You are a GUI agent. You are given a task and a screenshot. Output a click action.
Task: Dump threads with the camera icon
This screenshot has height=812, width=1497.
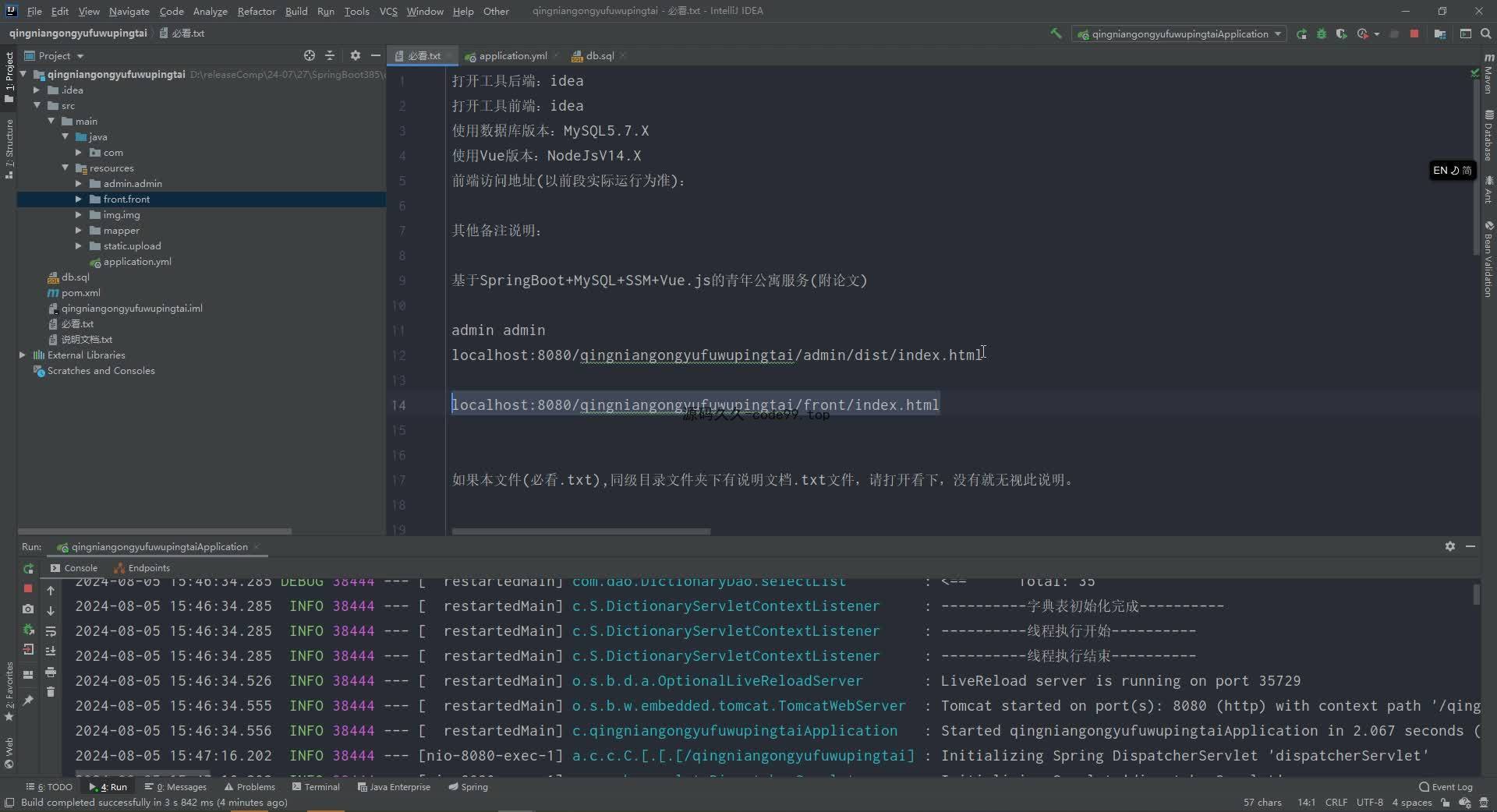tap(28, 609)
